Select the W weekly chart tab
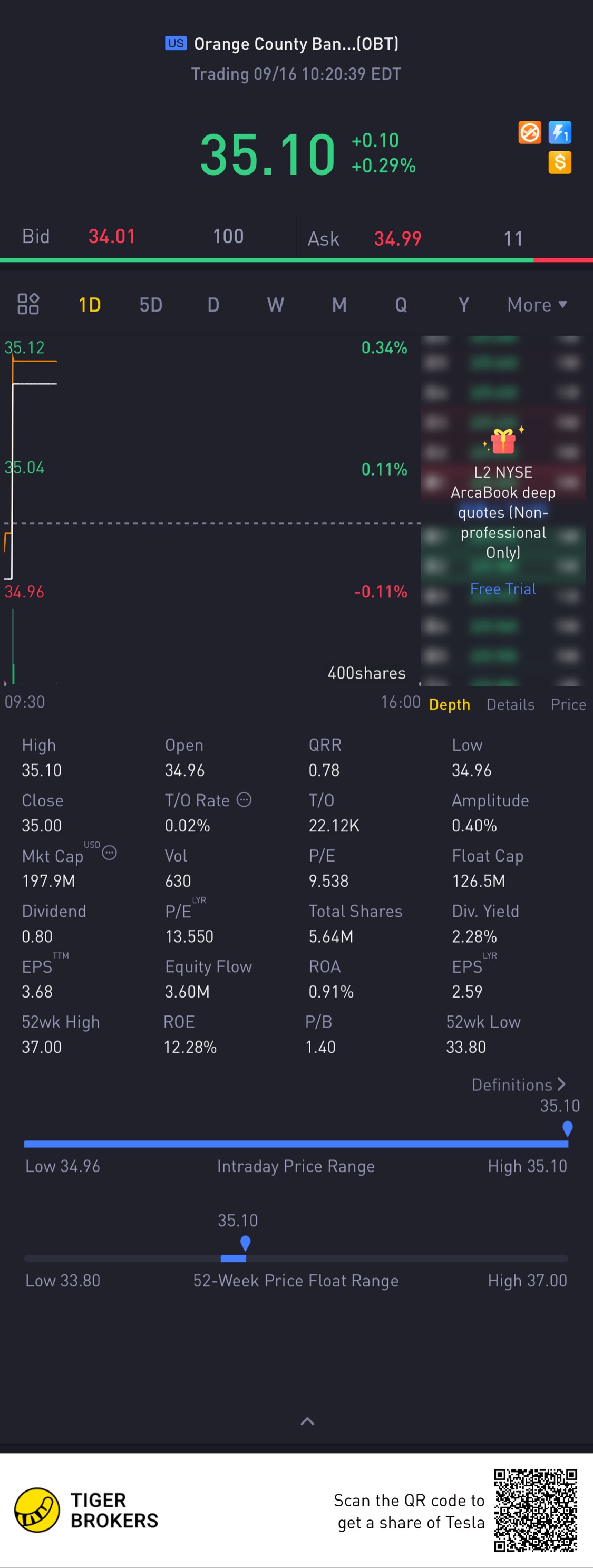This screenshot has height=1568, width=593. click(275, 304)
